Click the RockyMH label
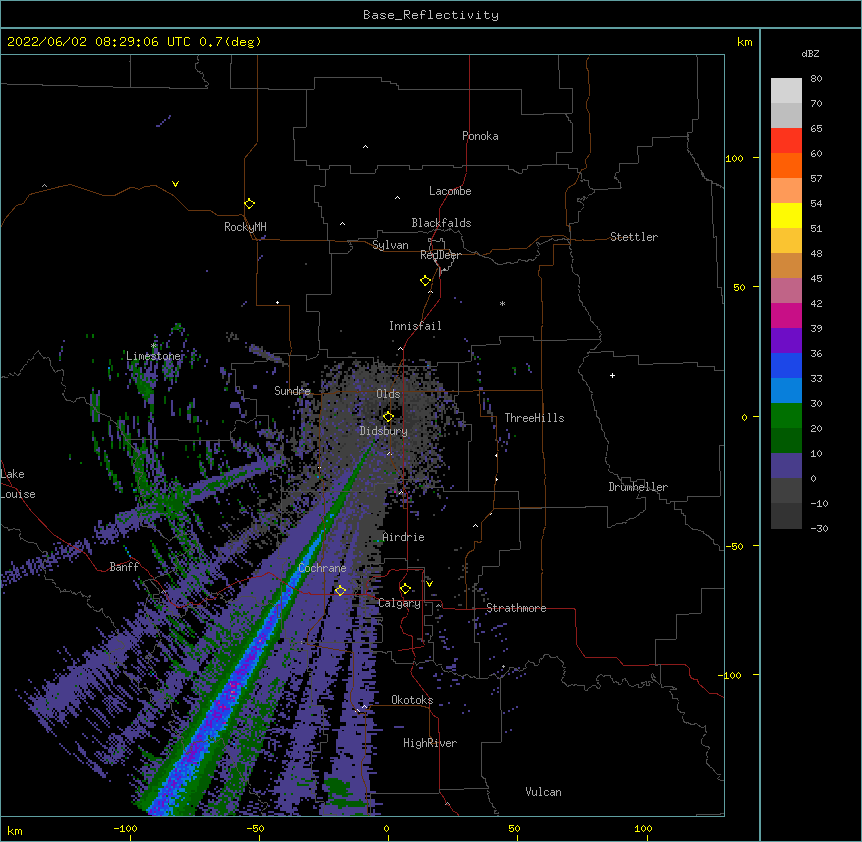Viewport: 862px width, 842px height. (x=245, y=227)
